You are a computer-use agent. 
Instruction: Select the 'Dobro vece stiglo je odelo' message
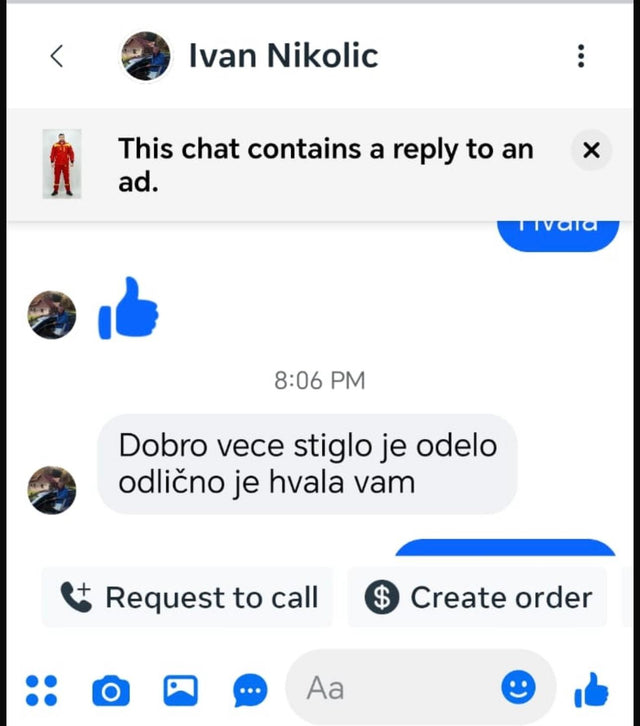pyautogui.click(x=307, y=464)
